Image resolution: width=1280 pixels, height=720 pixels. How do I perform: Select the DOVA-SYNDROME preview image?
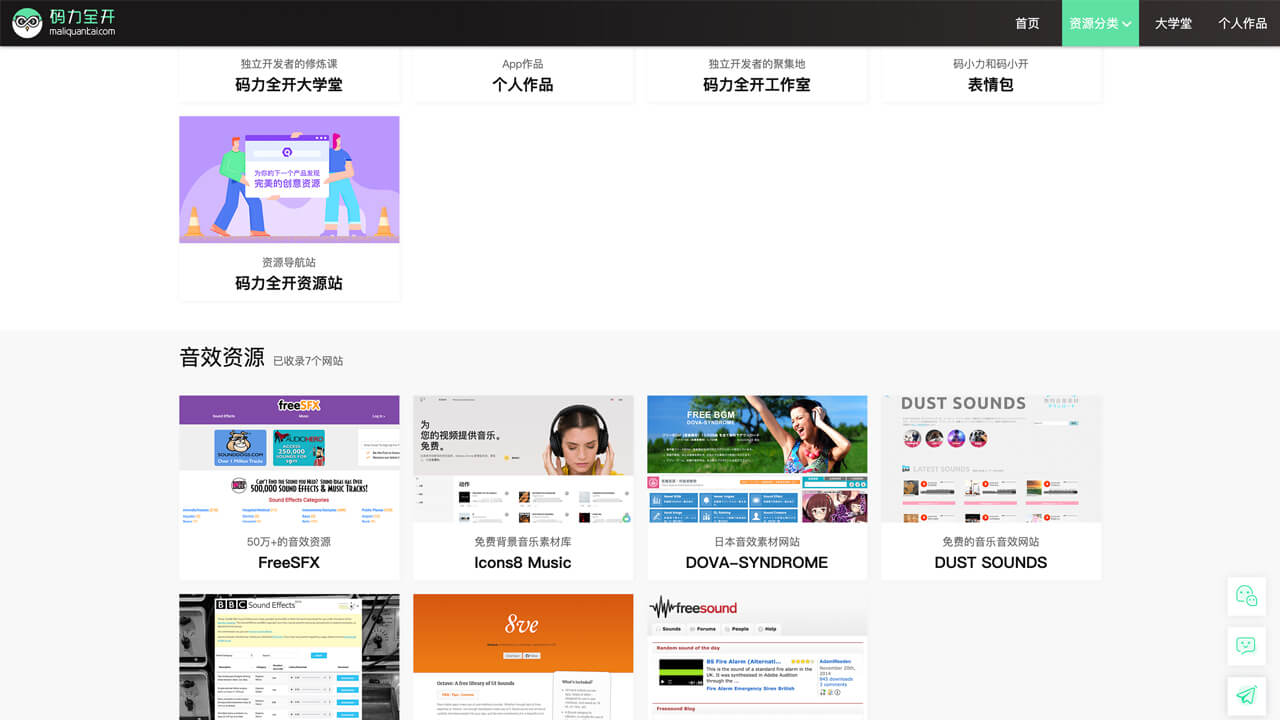(x=757, y=458)
